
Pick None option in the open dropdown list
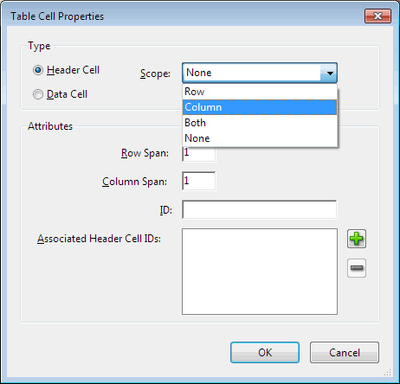tap(260, 138)
